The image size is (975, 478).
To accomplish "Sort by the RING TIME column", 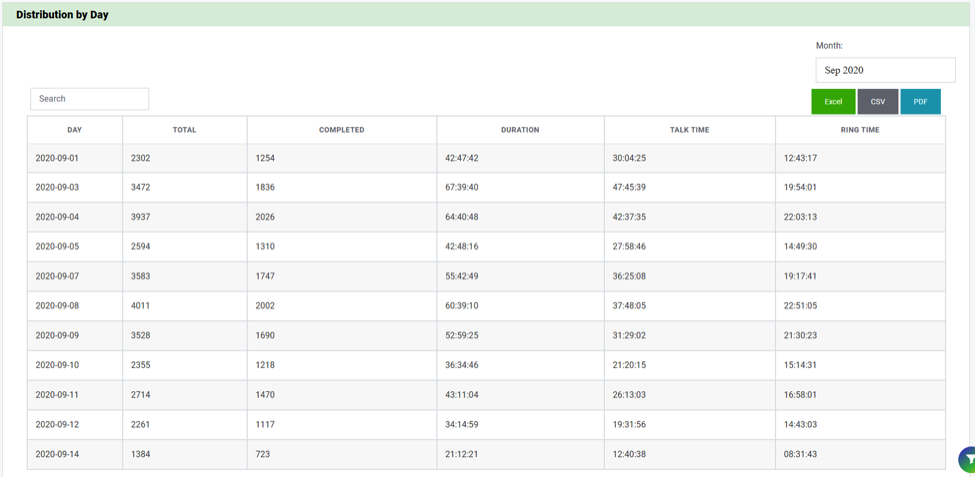I will coord(860,130).
